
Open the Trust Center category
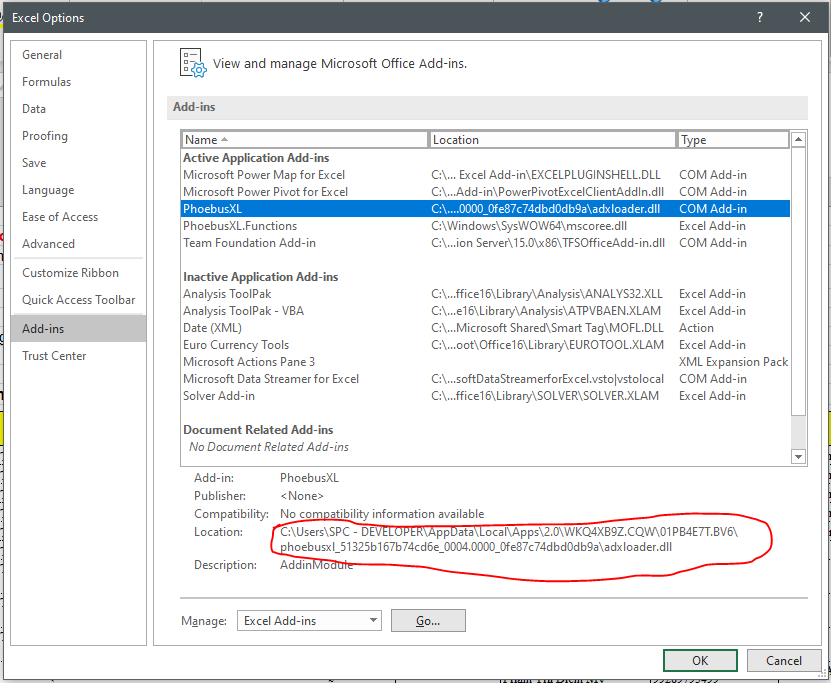54,356
